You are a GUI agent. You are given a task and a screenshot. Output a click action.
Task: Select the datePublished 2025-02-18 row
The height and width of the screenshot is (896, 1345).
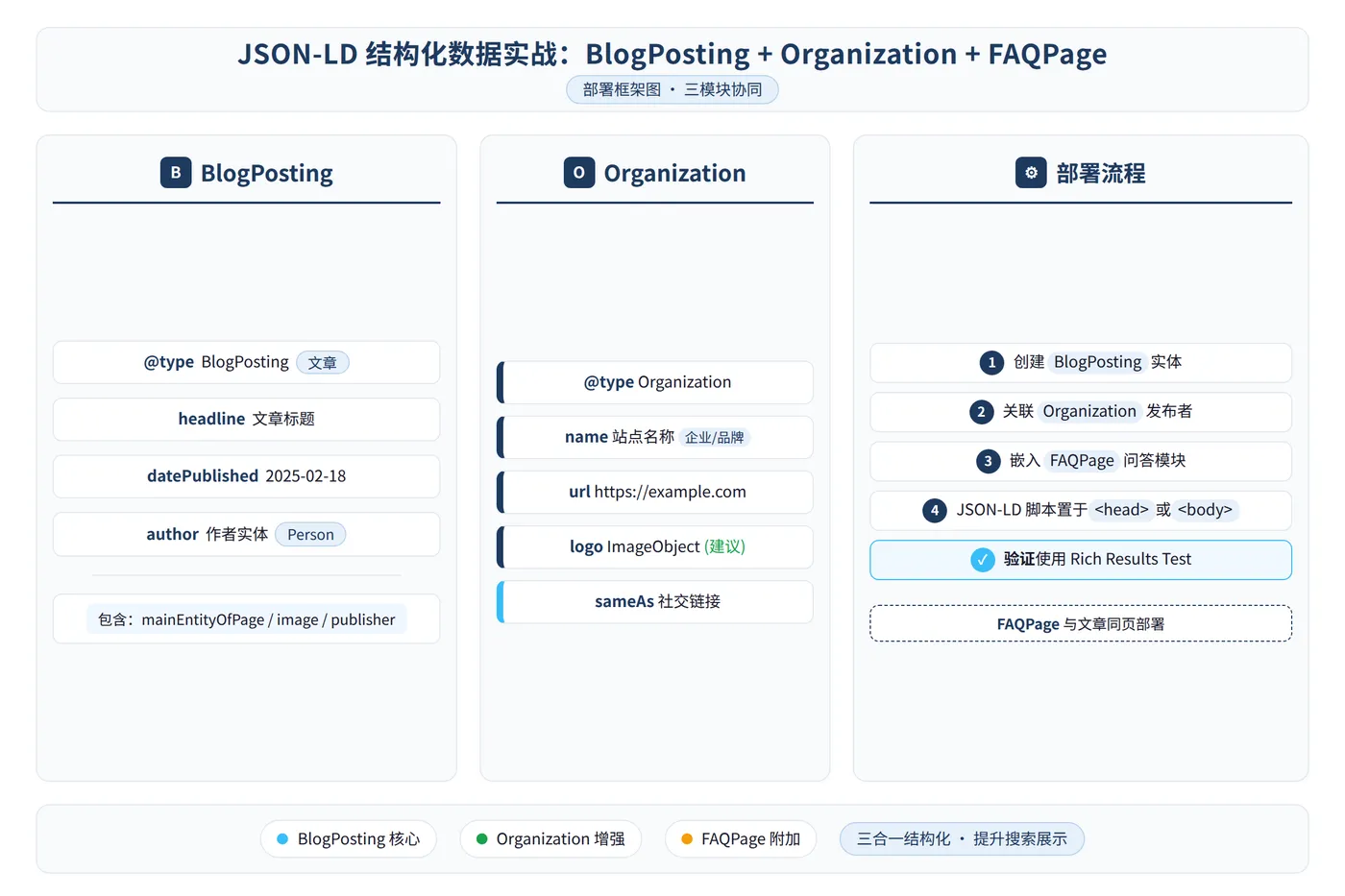246,476
